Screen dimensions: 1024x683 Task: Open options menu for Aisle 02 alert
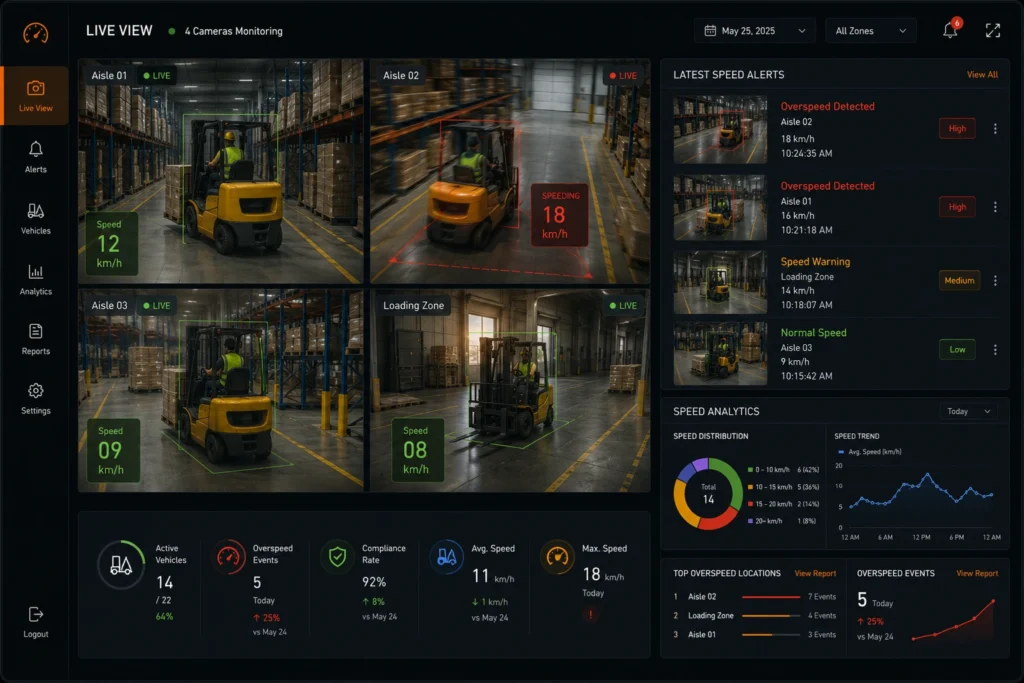click(995, 129)
